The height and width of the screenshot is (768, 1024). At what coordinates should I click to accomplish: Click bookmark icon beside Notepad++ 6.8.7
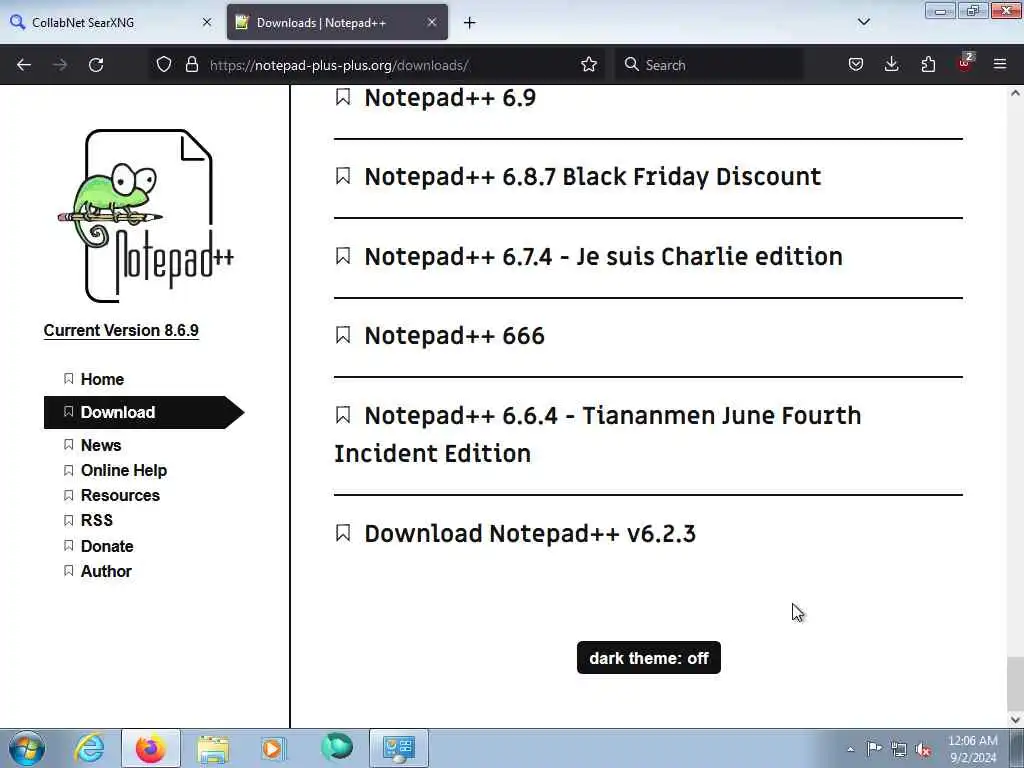coord(343,176)
